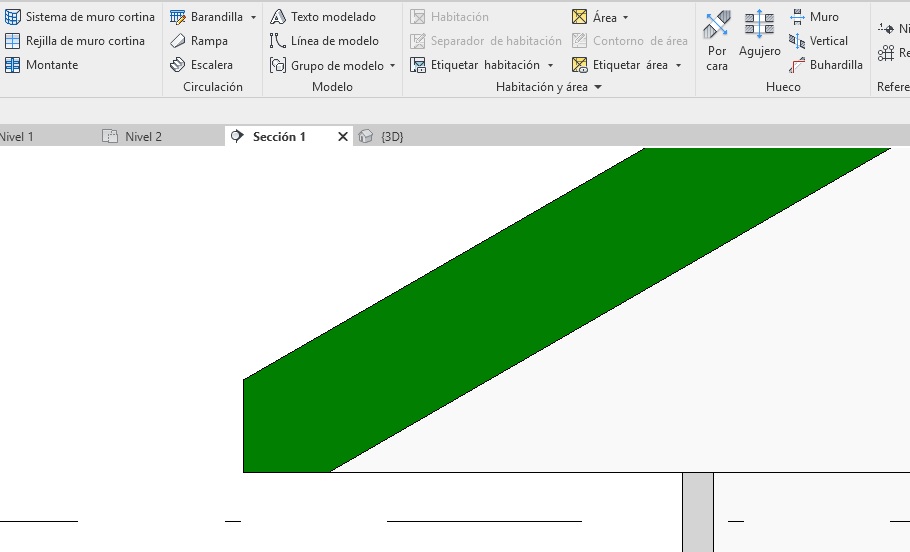Activate the Escalera stair tool
Image resolution: width=910 pixels, height=552 pixels.
pos(201,65)
